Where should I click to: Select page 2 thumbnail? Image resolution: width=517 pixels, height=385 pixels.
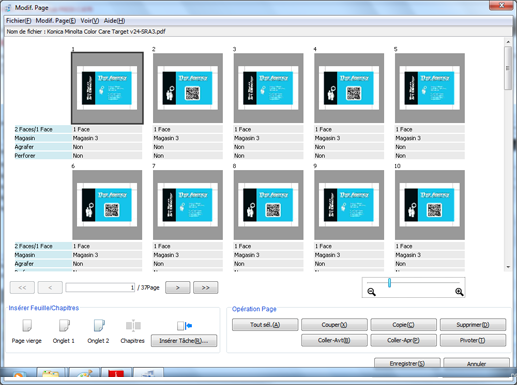(188, 88)
